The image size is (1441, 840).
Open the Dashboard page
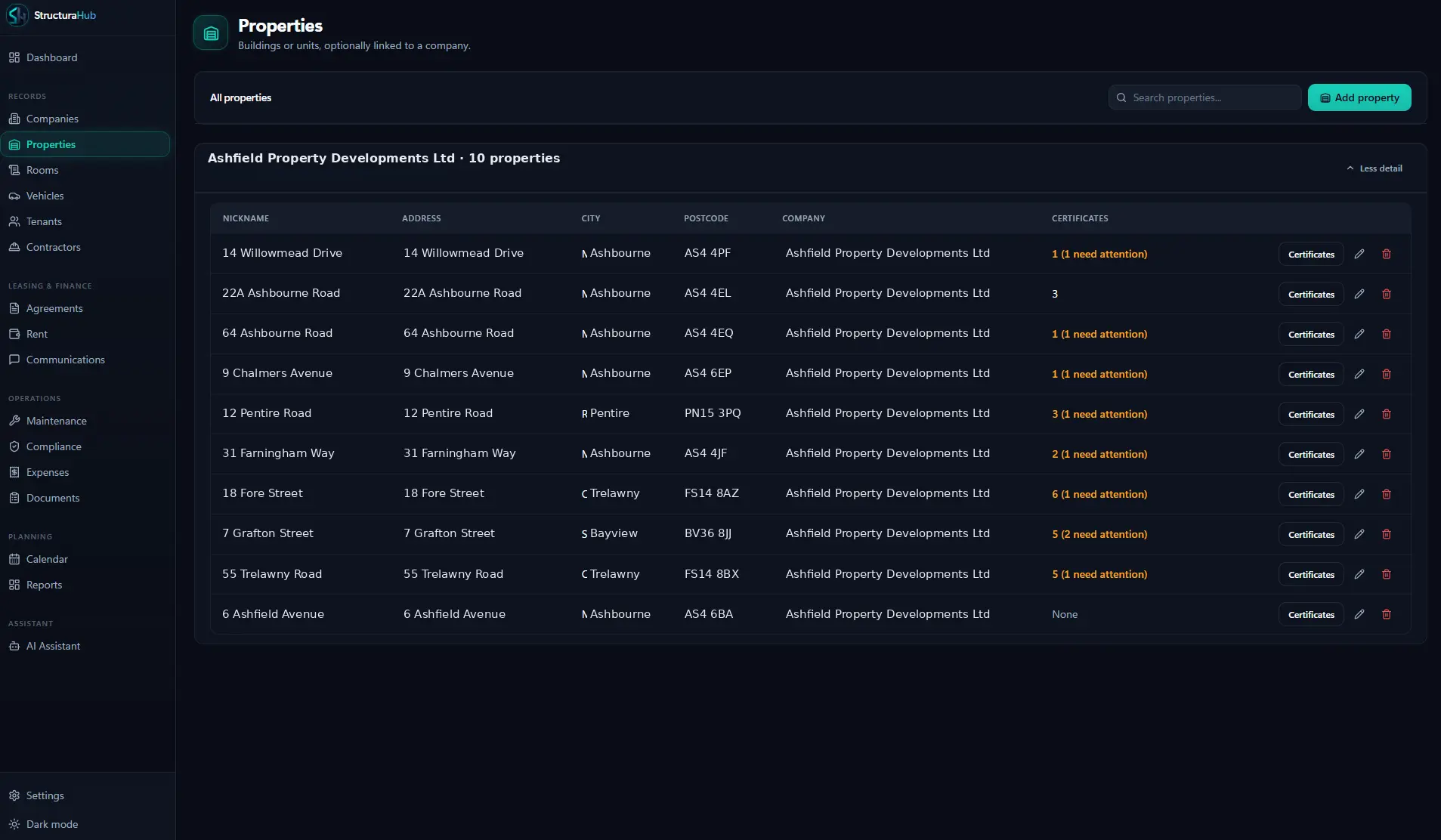(85, 57)
